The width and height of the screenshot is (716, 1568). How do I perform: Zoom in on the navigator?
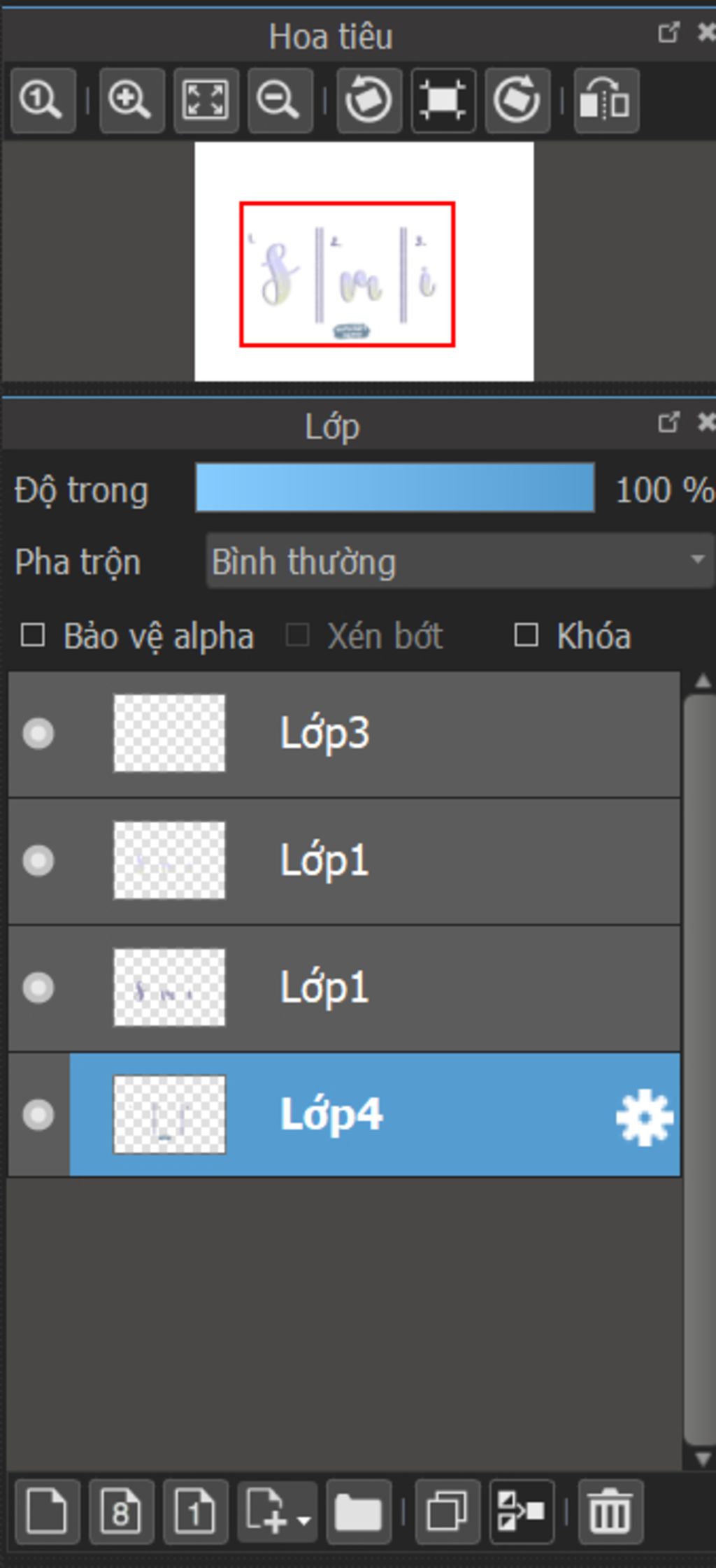(x=131, y=100)
